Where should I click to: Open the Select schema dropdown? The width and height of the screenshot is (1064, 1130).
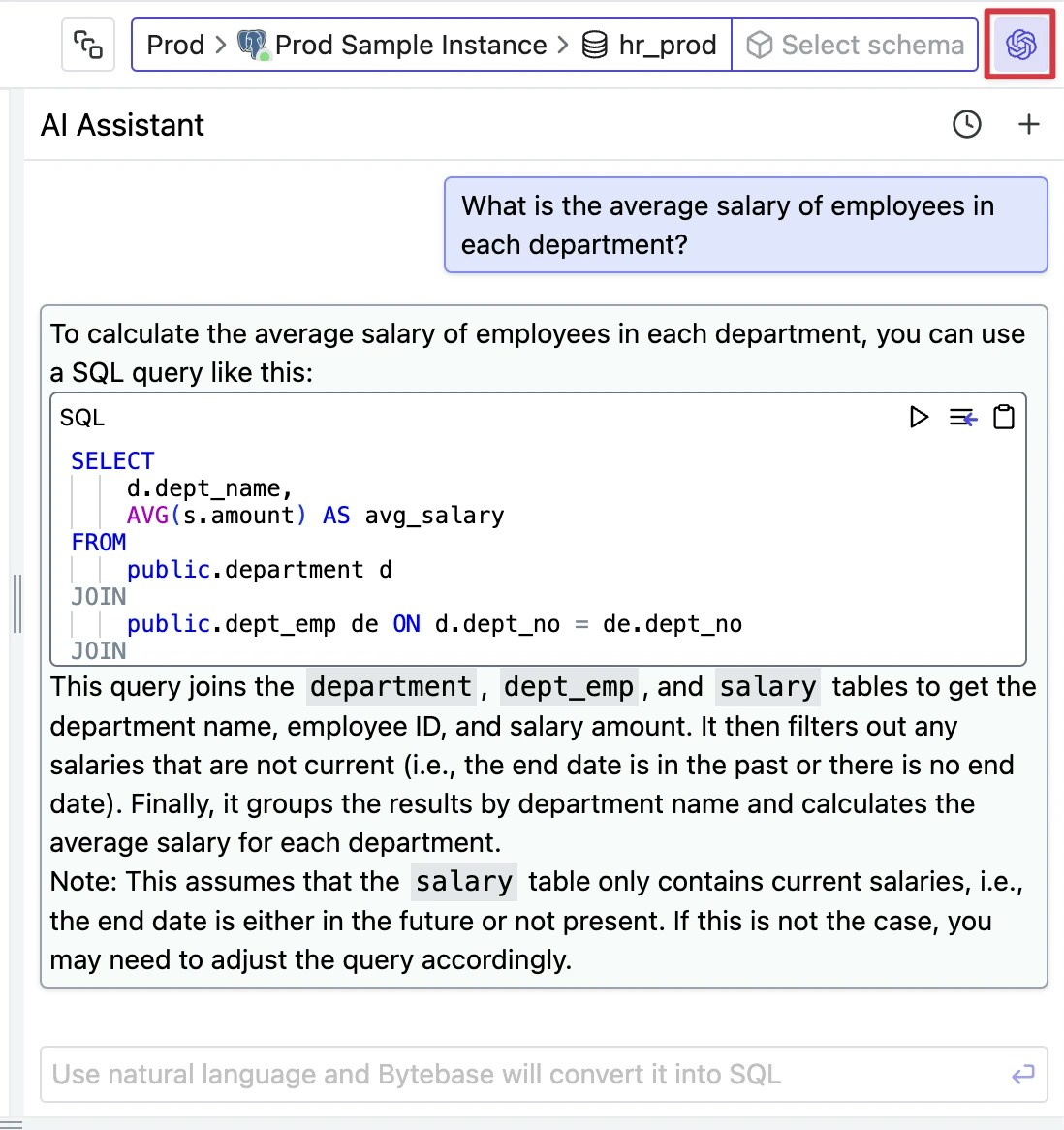click(855, 44)
